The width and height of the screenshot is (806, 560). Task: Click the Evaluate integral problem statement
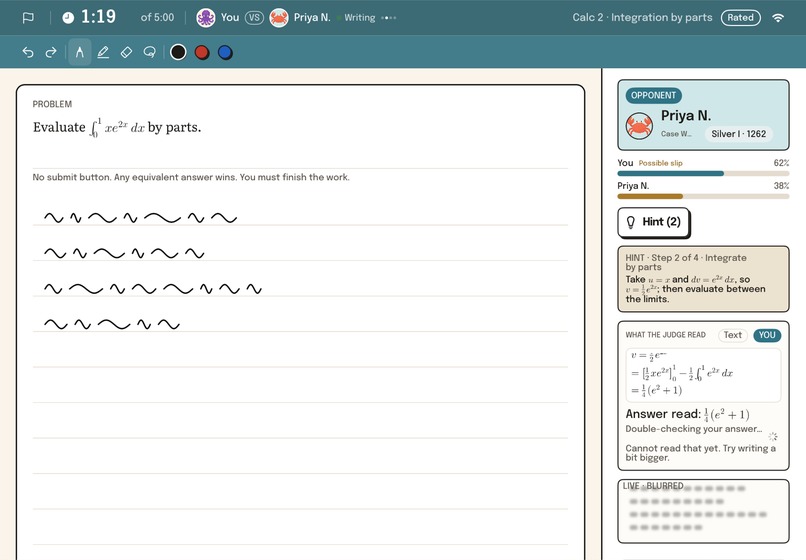coord(117,127)
